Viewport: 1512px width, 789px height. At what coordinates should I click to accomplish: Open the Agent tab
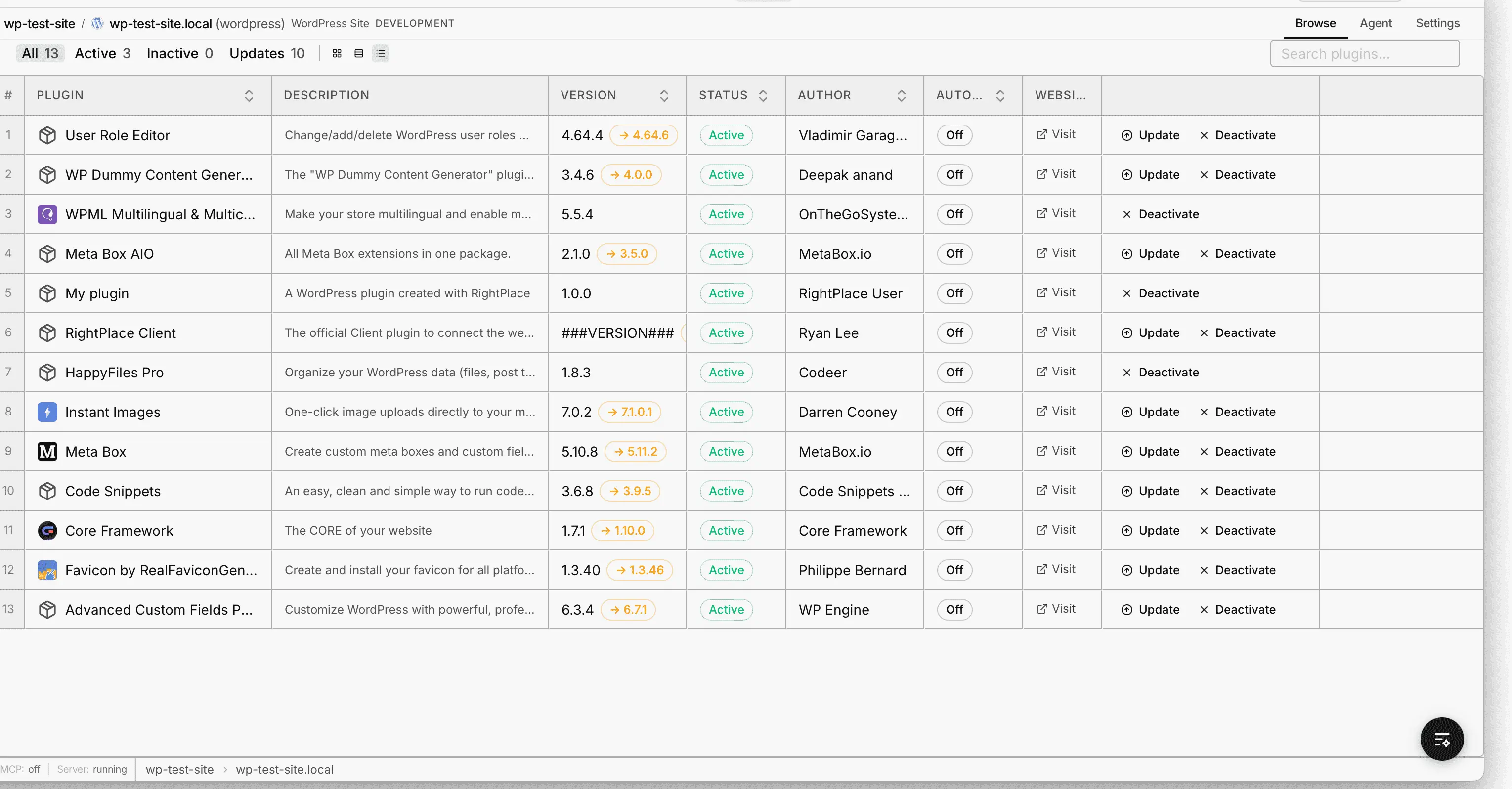pos(1375,23)
